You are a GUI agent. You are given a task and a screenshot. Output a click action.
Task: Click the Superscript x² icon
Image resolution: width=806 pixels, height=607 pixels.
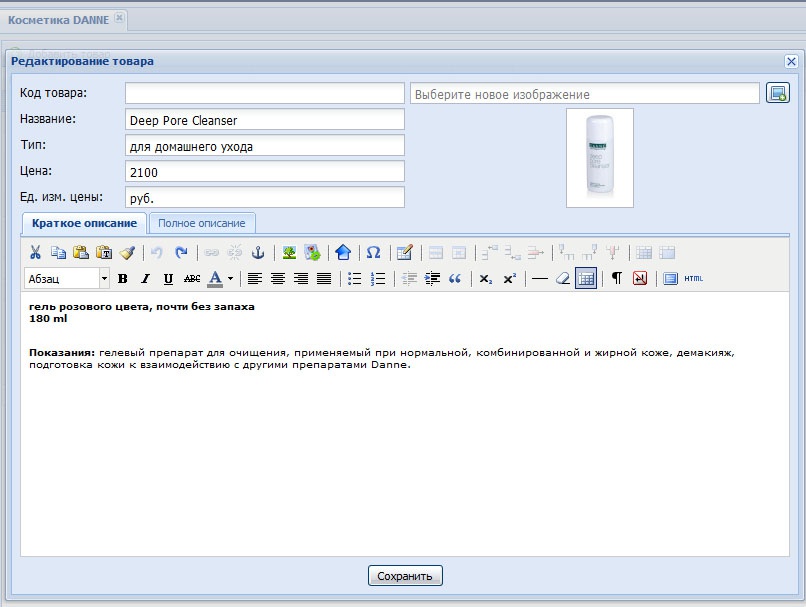509,279
